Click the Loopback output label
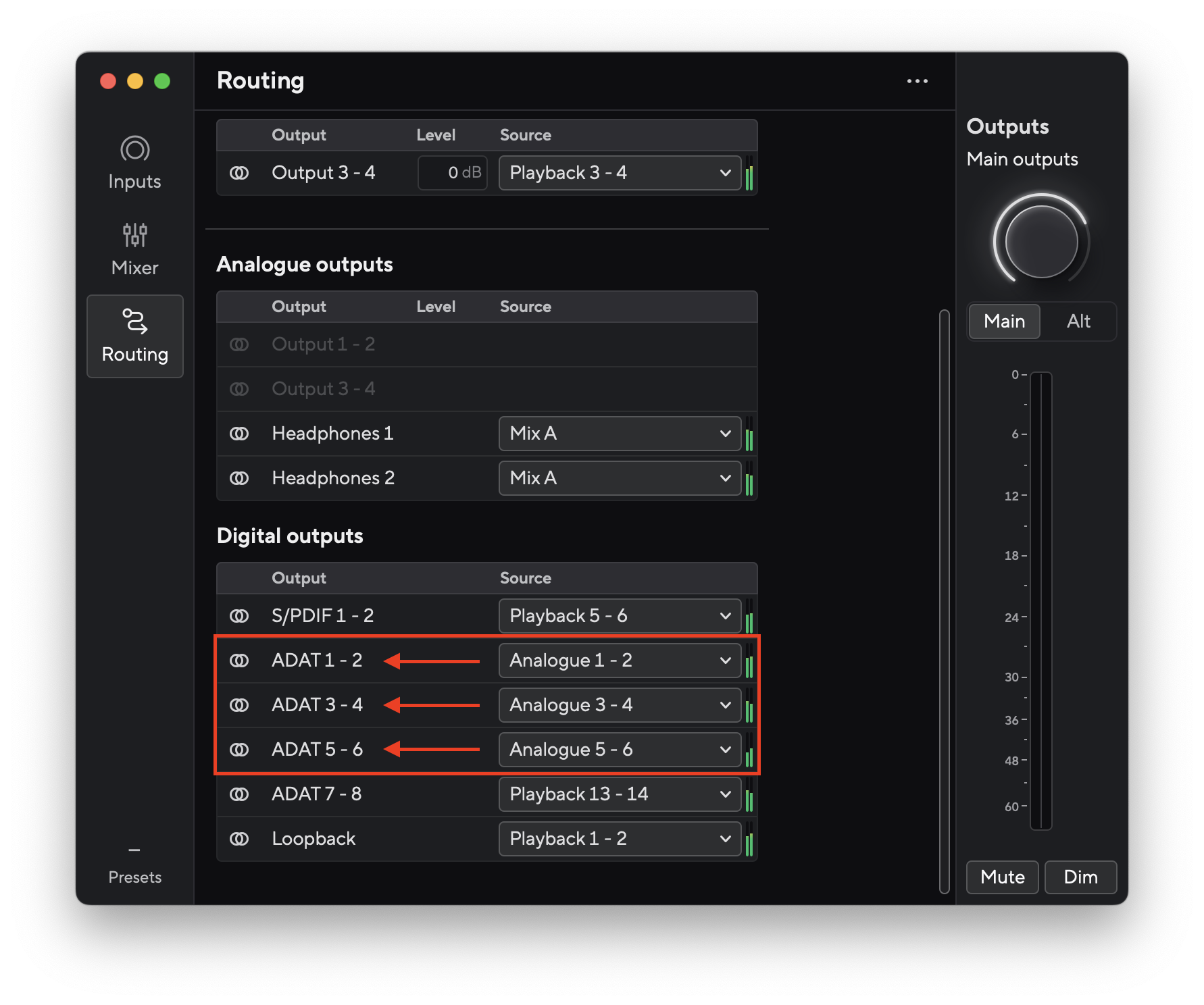The image size is (1204, 1005). point(313,839)
